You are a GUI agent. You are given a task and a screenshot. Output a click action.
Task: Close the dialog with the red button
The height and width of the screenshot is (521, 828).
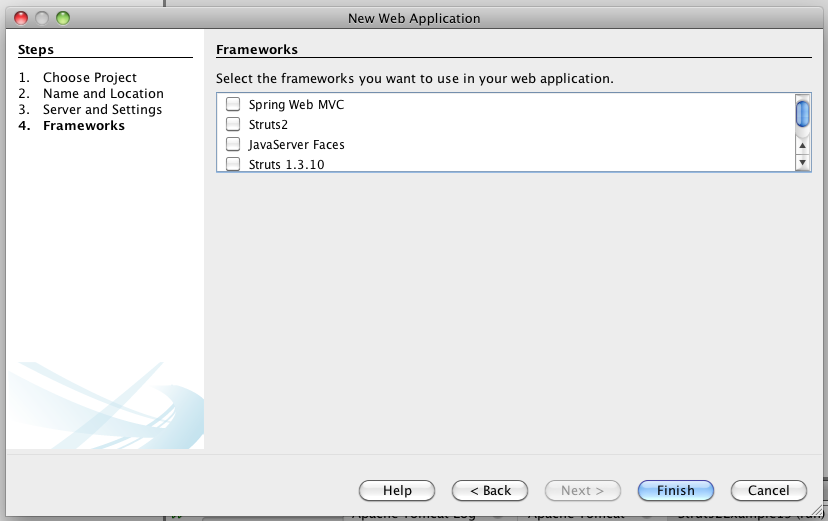(21, 18)
